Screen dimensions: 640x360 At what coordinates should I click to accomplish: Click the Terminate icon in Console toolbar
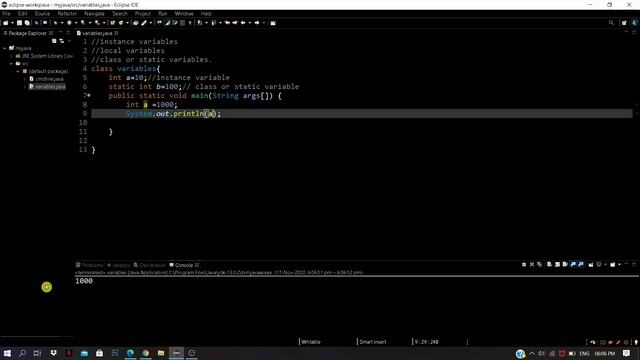click(x=524, y=264)
